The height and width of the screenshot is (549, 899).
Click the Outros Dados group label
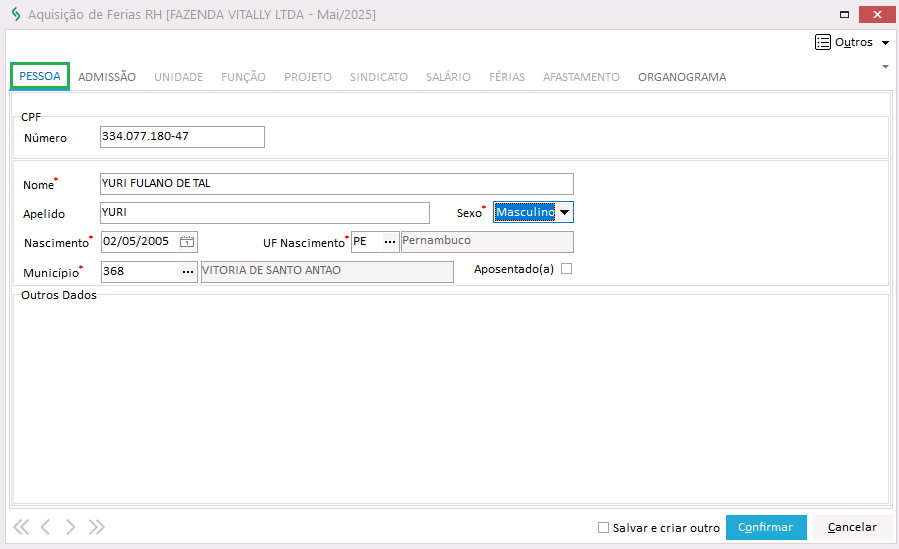58,295
